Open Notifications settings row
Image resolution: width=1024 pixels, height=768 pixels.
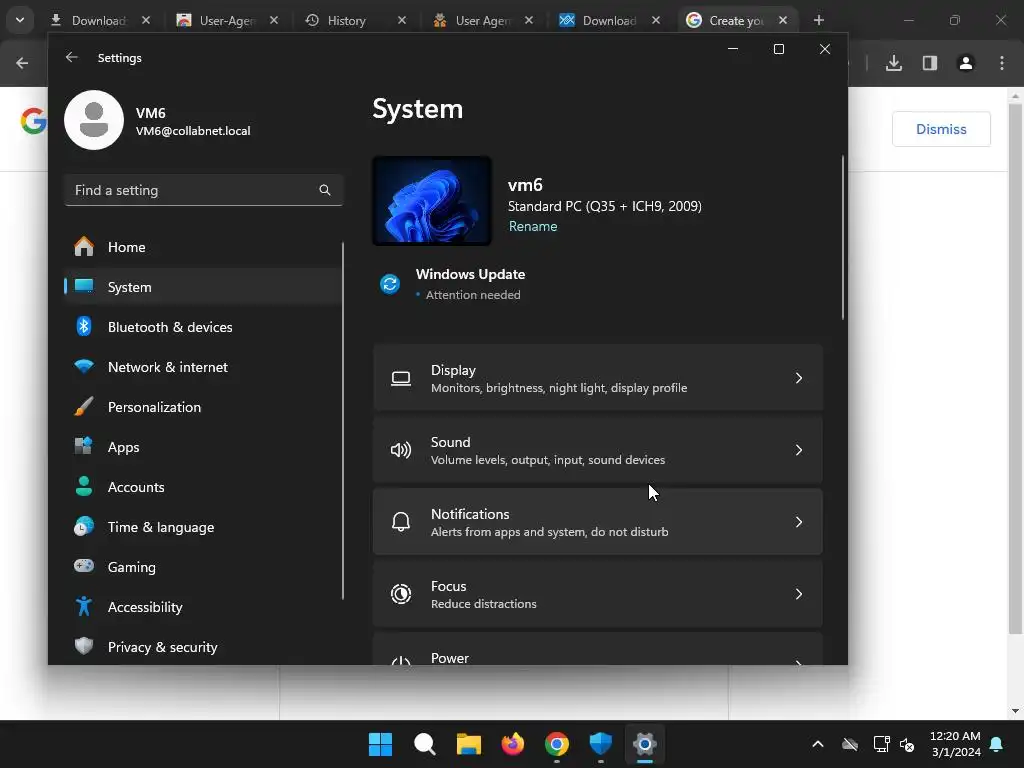click(598, 522)
